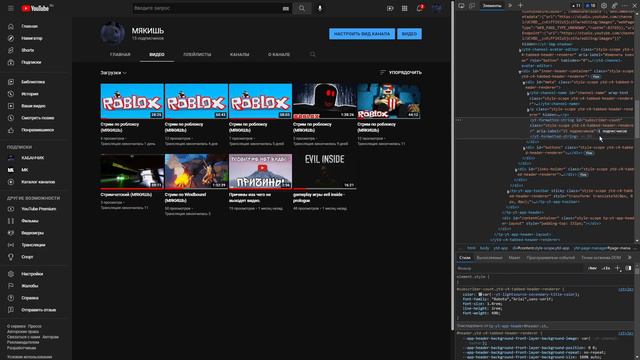The height and width of the screenshot is (360, 640).
Task: Toggle the .cls class editor button
Action: point(606,268)
